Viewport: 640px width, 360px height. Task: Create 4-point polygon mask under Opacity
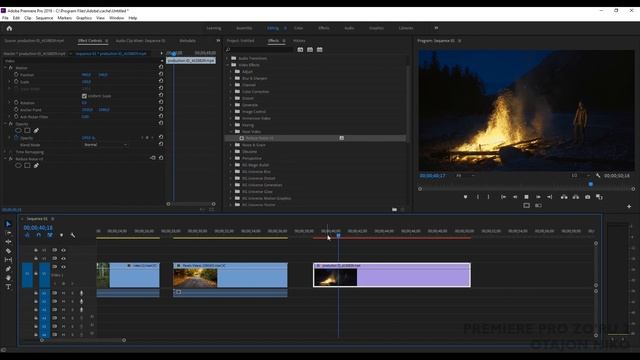click(x=27, y=131)
